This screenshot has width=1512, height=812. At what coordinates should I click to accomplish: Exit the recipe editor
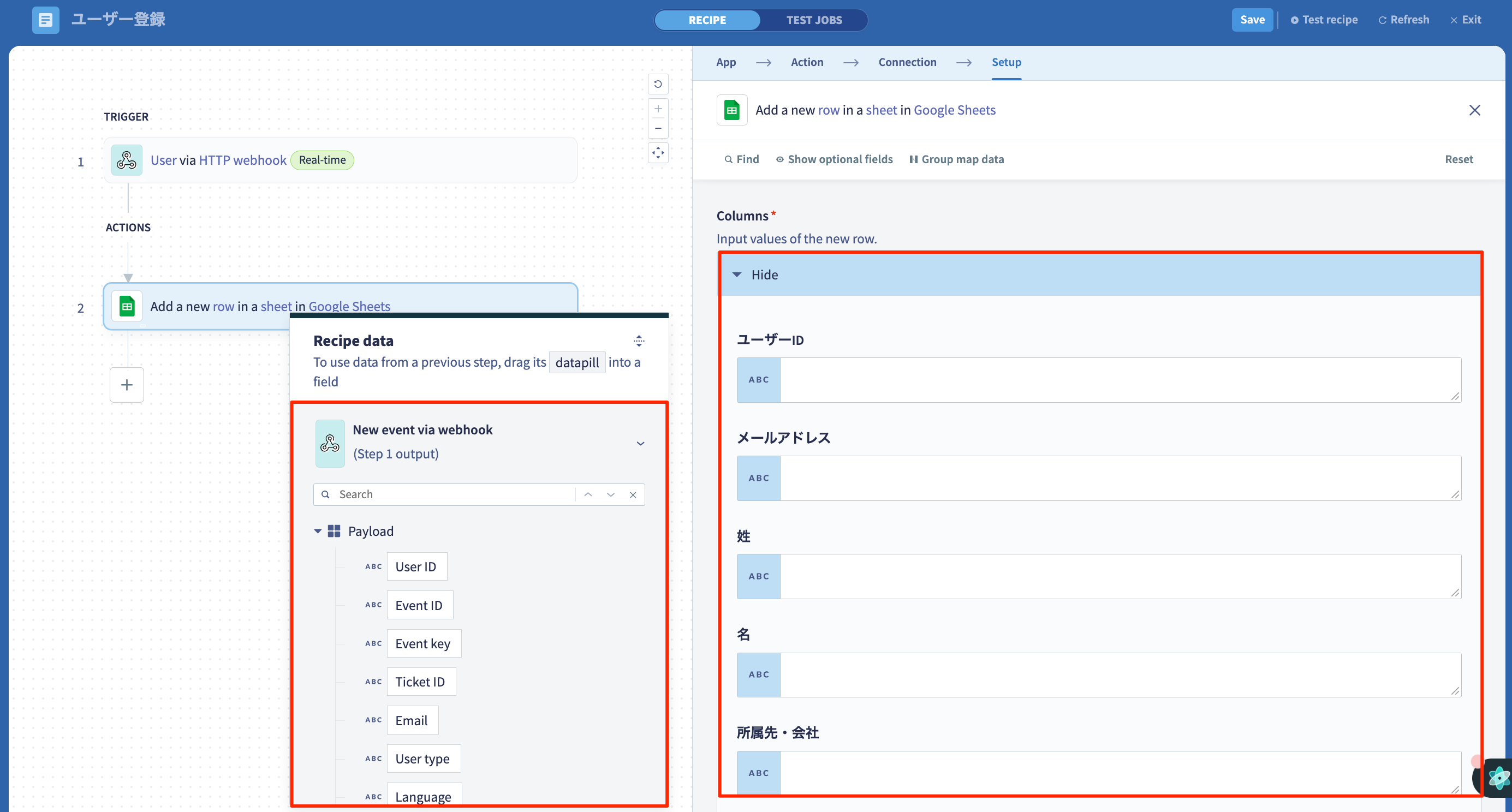click(1466, 20)
